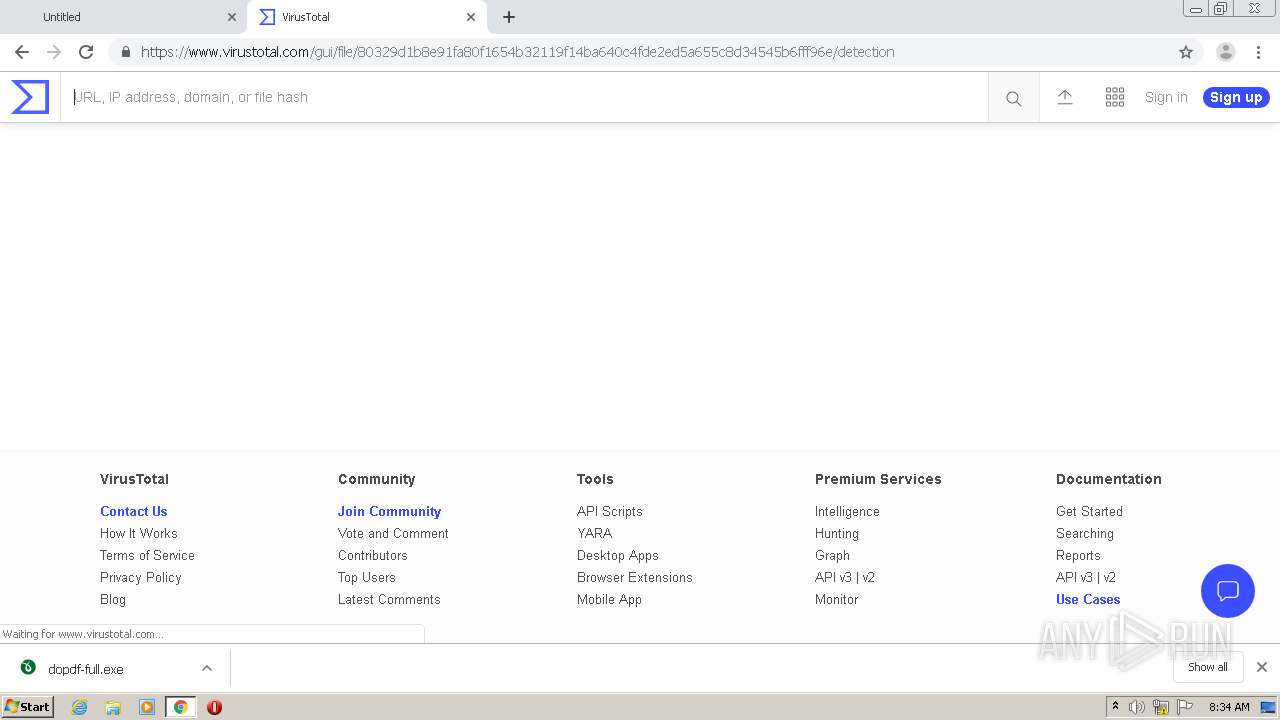Click the red Opera taskbar icon
Image resolution: width=1280 pixels, height=720 pixels.
[x=214, y=707]
